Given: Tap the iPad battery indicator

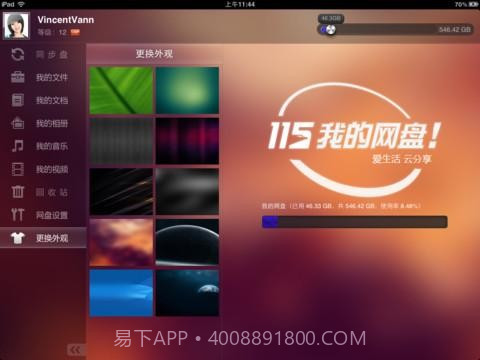Looking at the screenshot, I should pyautogui.click(x=474, y=4).
